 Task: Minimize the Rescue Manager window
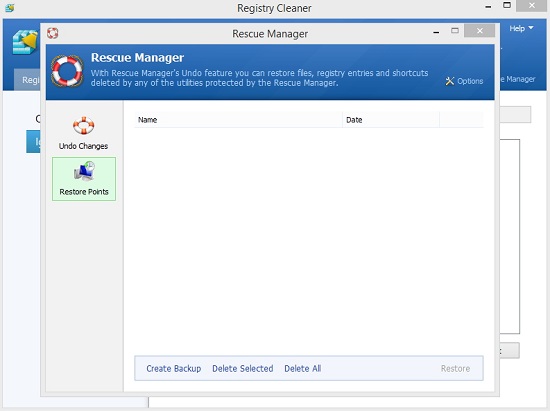(x=436, y=33)
